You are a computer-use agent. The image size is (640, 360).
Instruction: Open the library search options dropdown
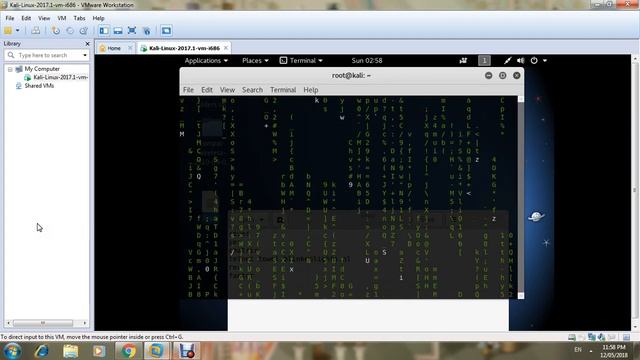pos(85,55)
